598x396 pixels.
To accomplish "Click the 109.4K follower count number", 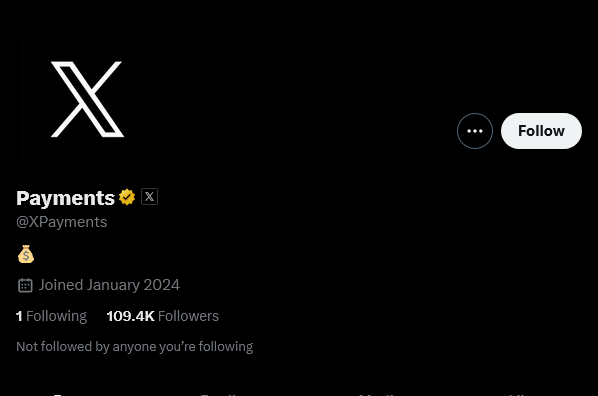I will (x=130, y=316).
